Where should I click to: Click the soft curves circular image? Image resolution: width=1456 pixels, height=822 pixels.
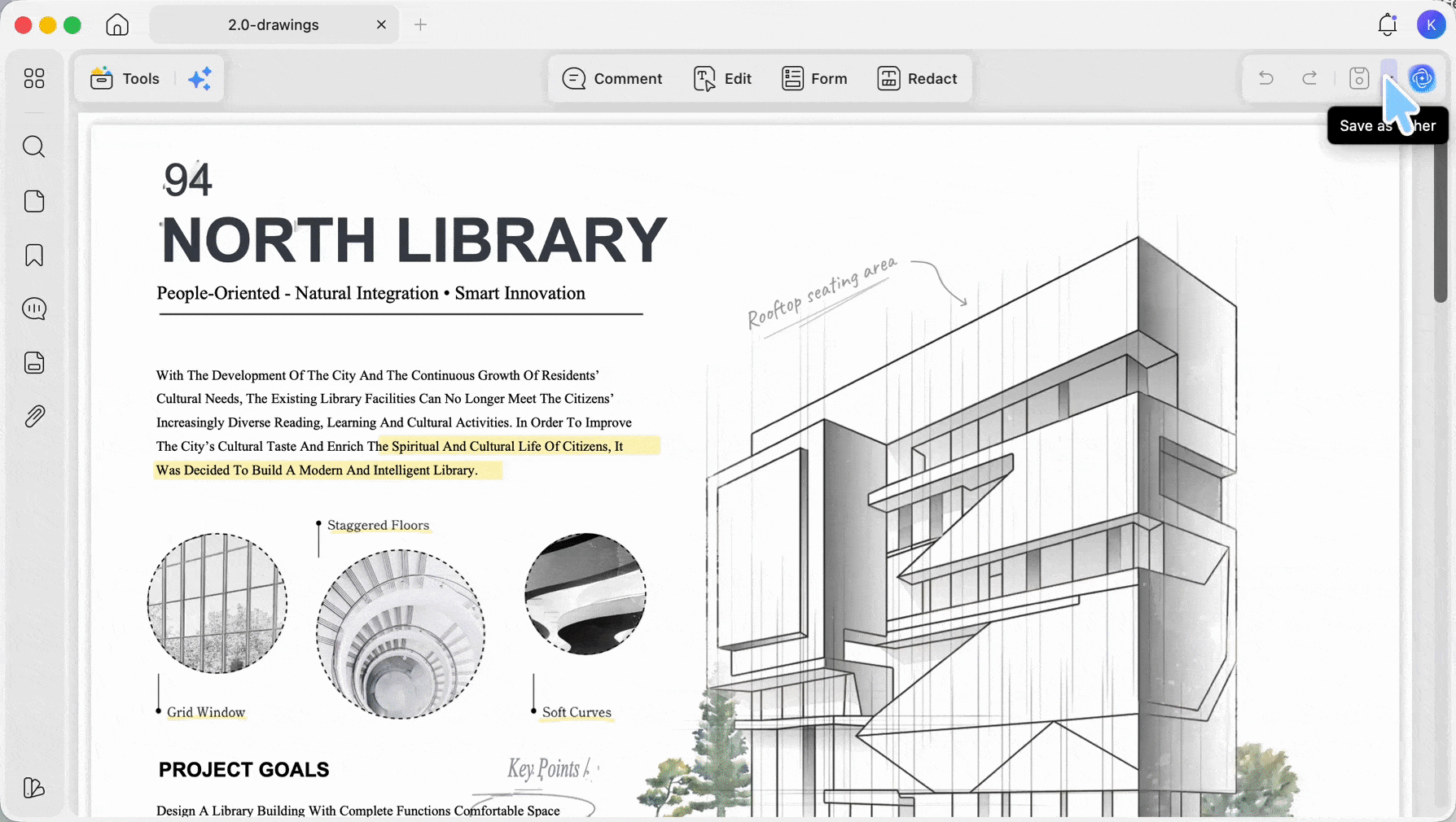point(585,594)
